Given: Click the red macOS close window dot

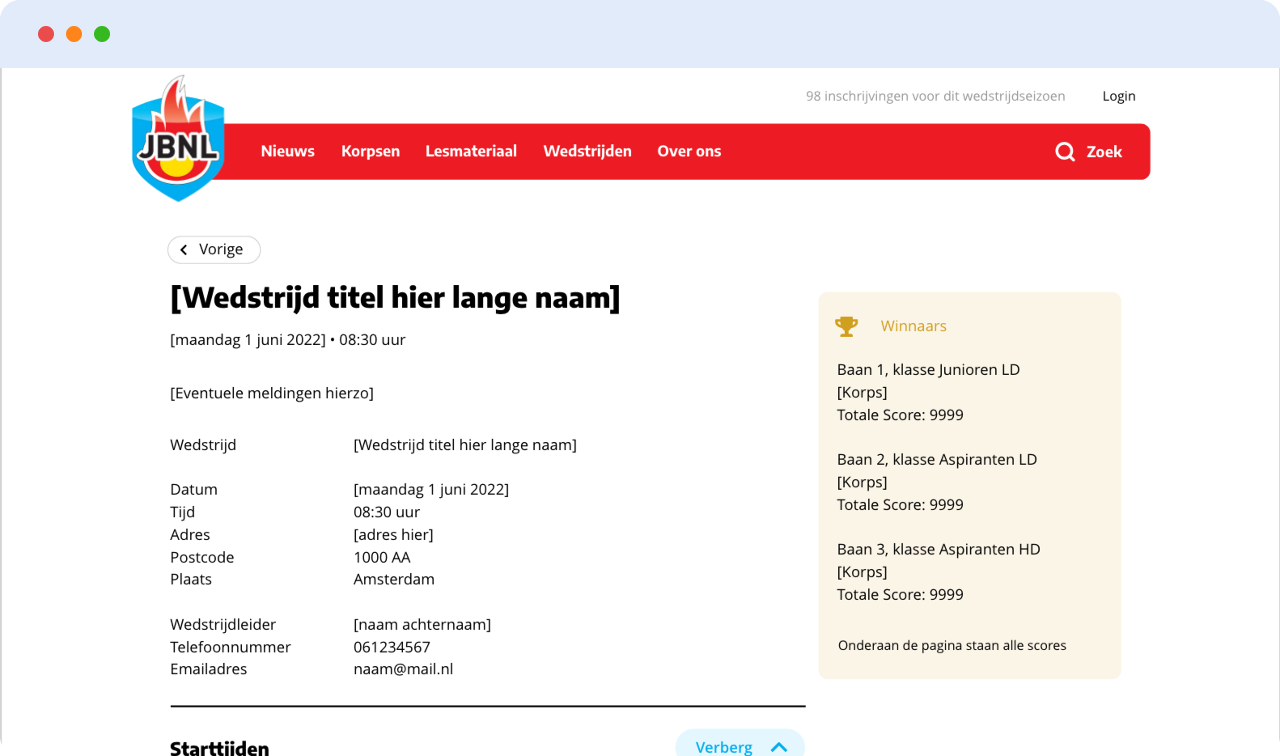Looking at the screenshot, I should pyautogui.click(x=46, y=34).
